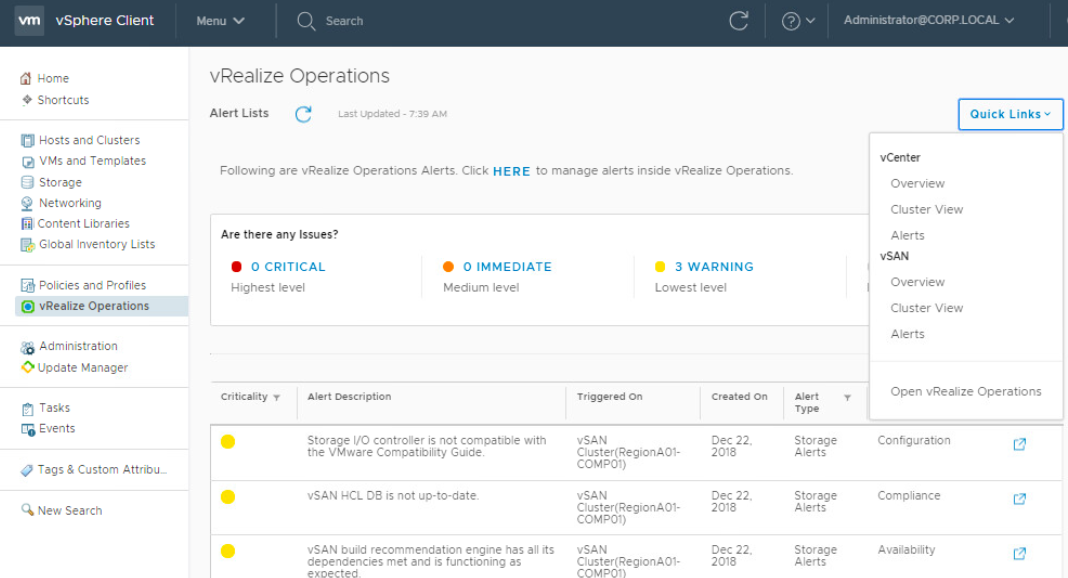Click yellow warning indicator of first alert

[228, 442]
